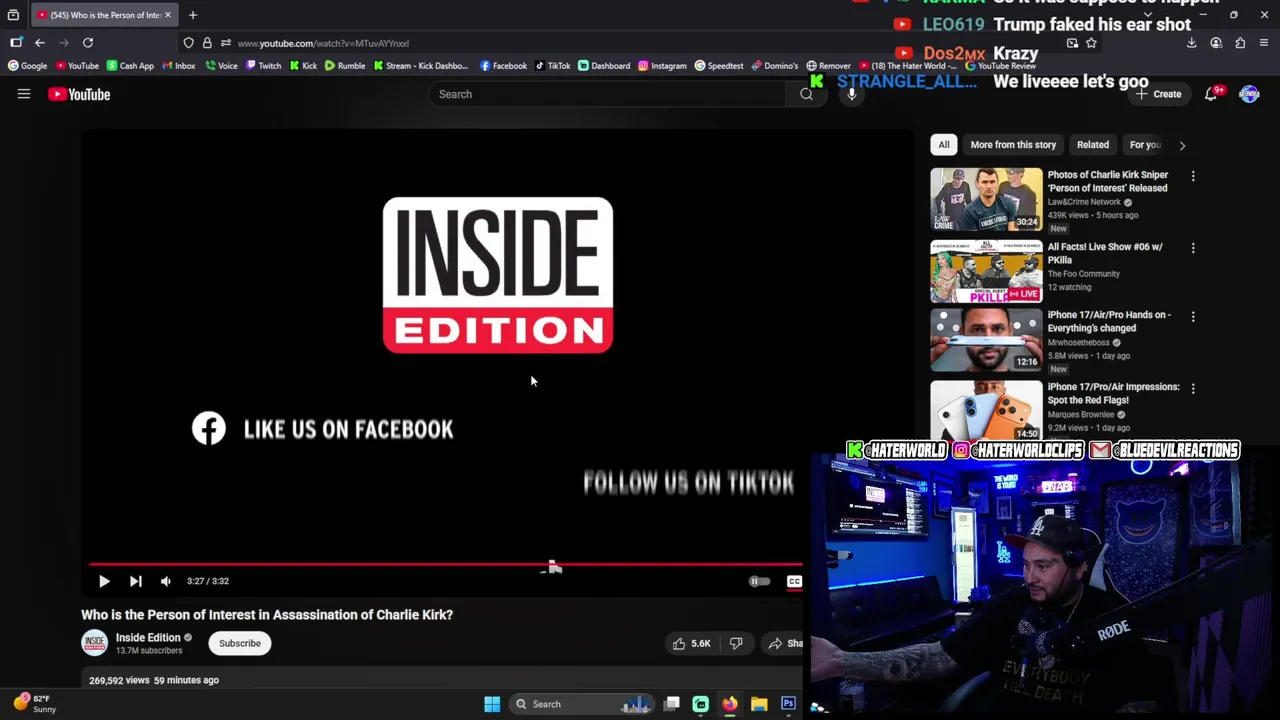Mute the video volume speaker
Screen dimensions: 1280x720
tap(166, 581)
